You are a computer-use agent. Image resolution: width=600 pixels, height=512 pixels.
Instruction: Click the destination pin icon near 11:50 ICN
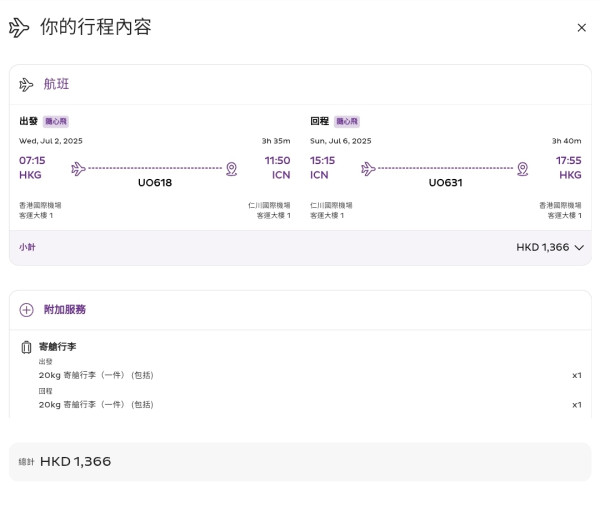click(232, 168)
